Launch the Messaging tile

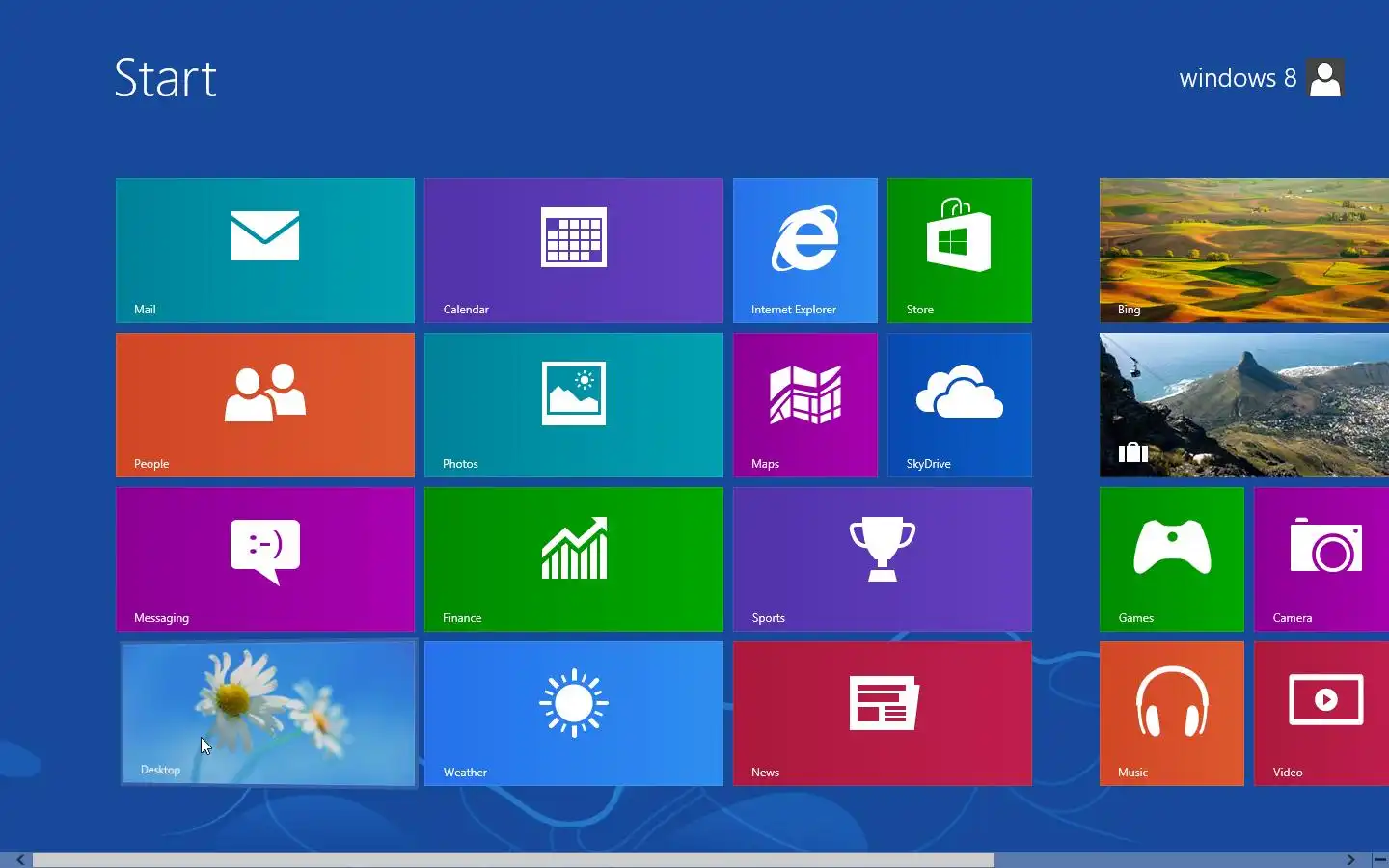click(265, 559)
